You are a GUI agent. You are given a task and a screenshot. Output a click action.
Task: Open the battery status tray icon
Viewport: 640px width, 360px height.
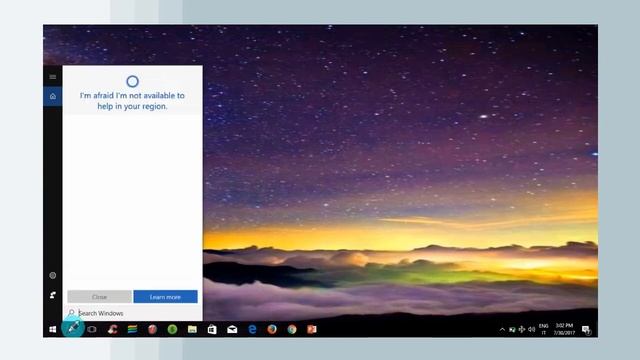point(512,329)
